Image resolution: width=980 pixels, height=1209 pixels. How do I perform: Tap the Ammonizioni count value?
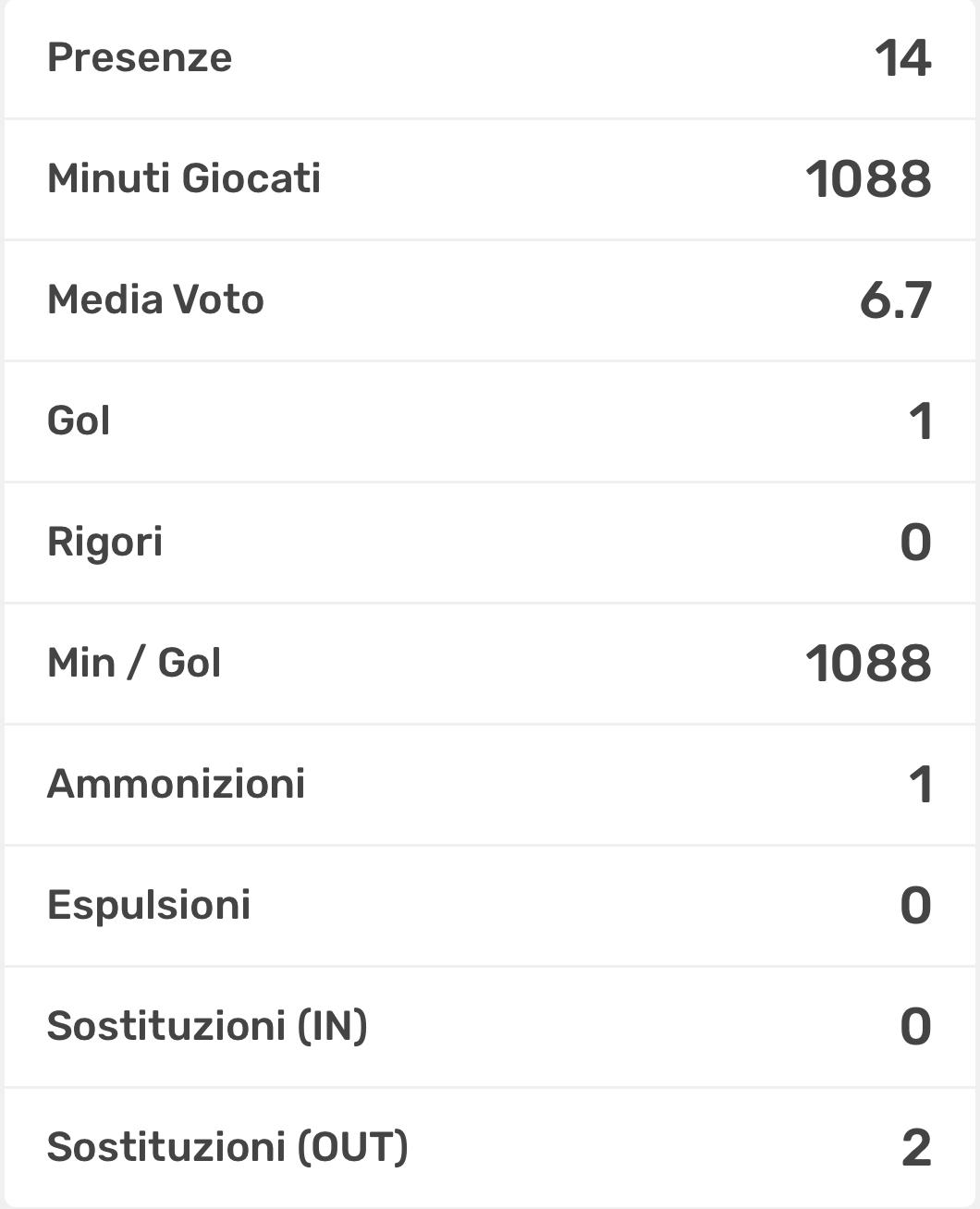(x=920, y=785)
